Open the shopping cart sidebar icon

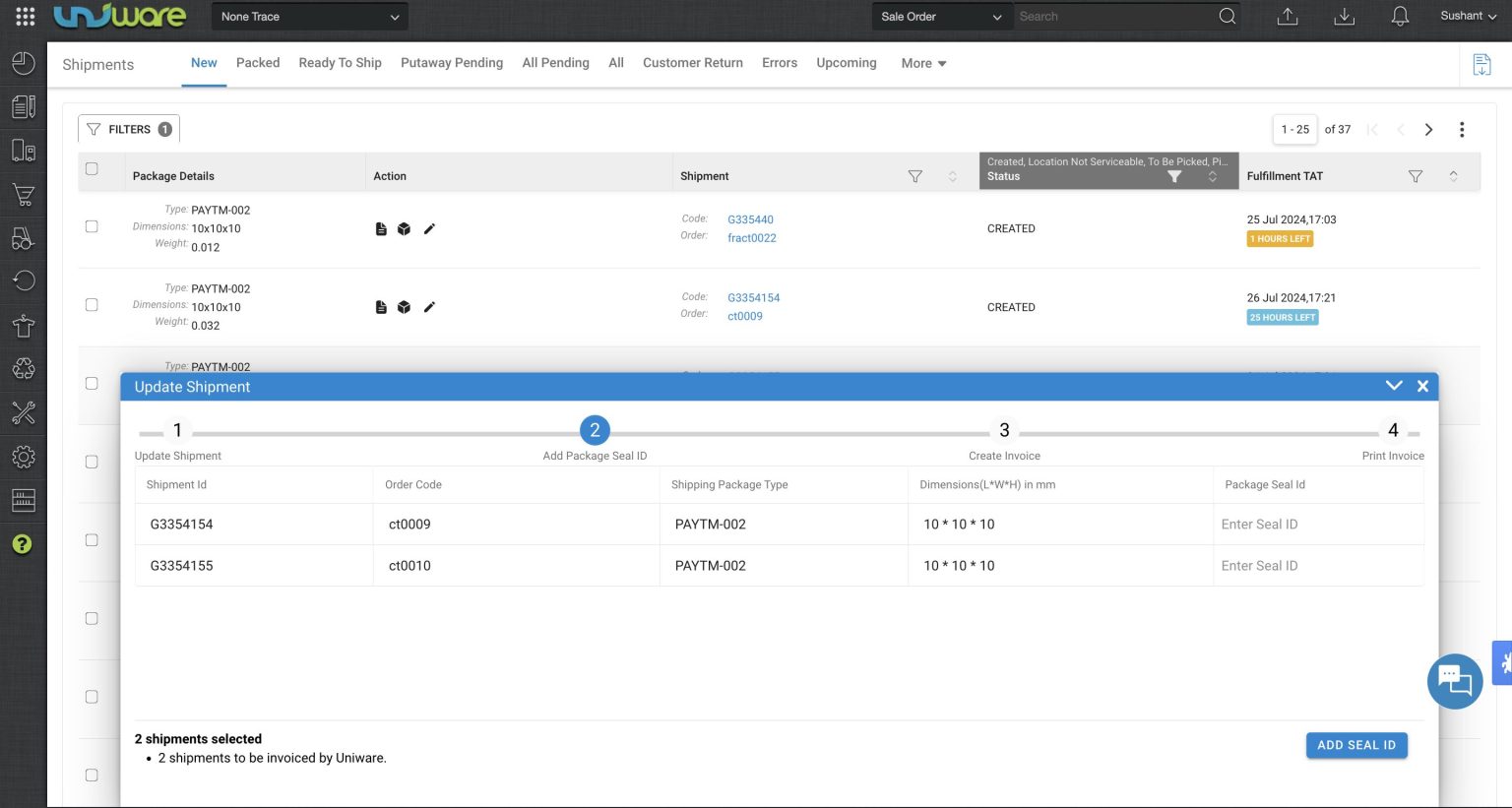pos(24,195)
